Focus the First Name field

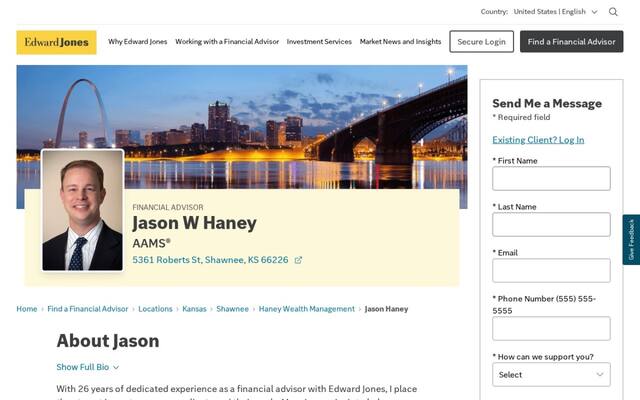point(551,178)
